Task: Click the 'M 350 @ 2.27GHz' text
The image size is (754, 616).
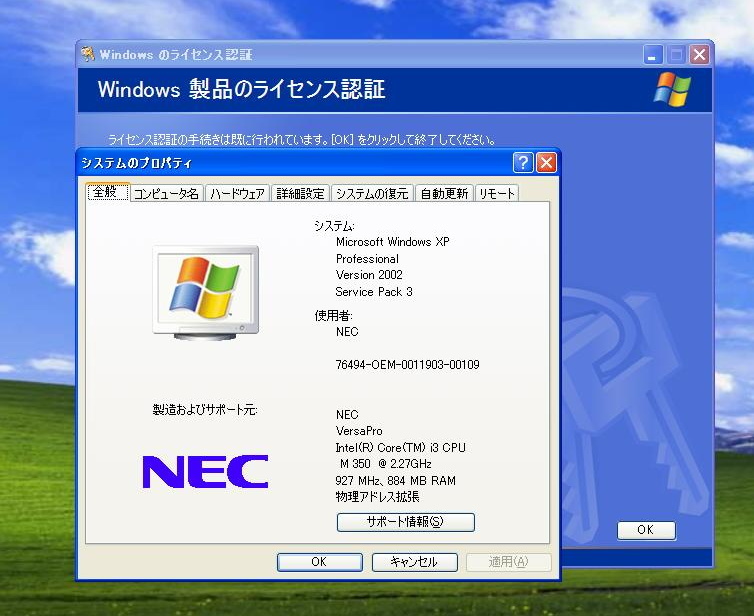Action: [x=386, y=464]
